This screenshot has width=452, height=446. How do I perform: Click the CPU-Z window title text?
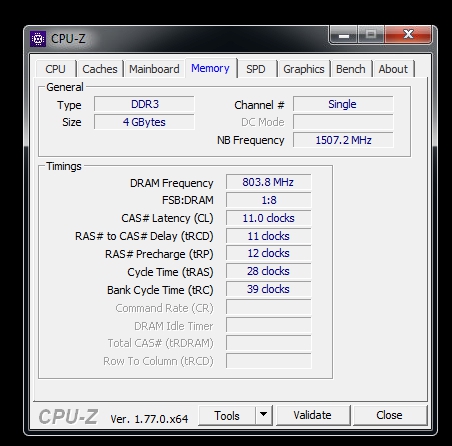pos(68,39)
